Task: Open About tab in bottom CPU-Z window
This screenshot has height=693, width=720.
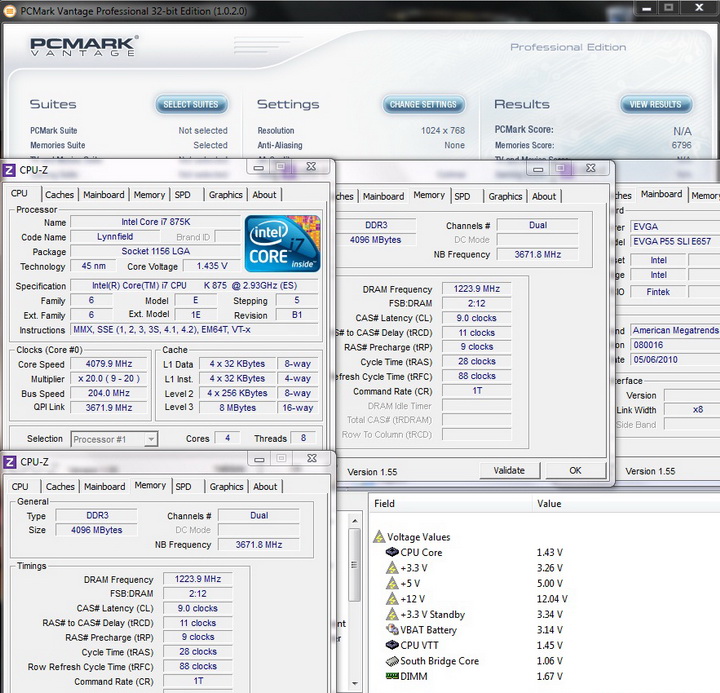Action: point(265,487)
